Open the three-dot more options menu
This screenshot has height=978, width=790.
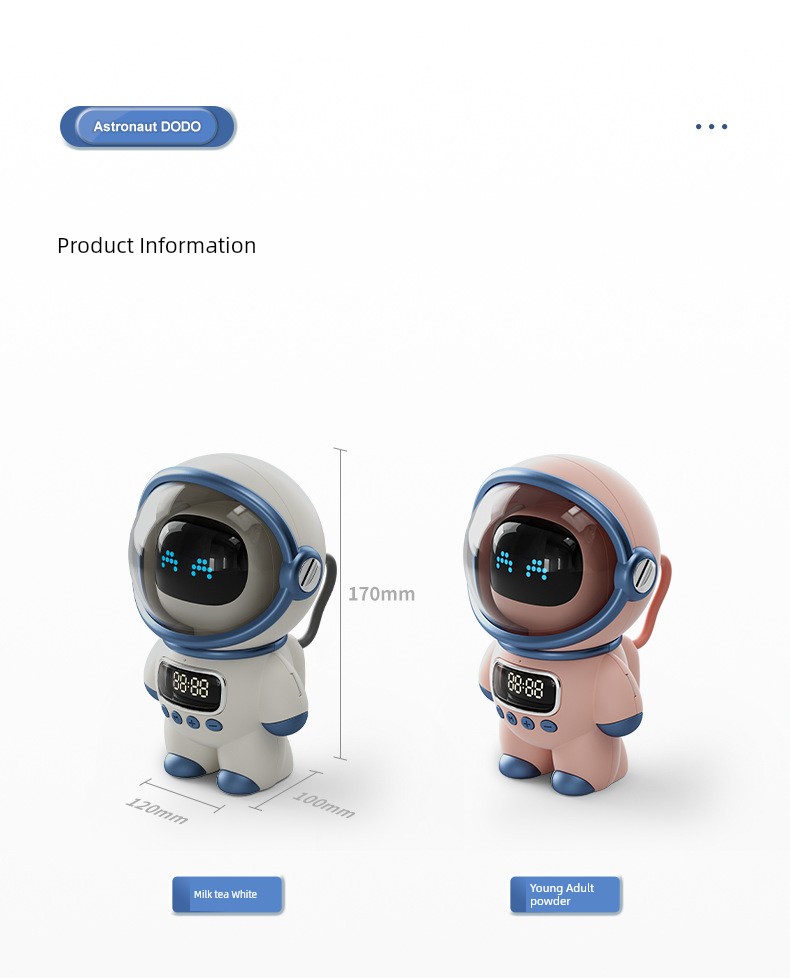[x=711, y=127]
